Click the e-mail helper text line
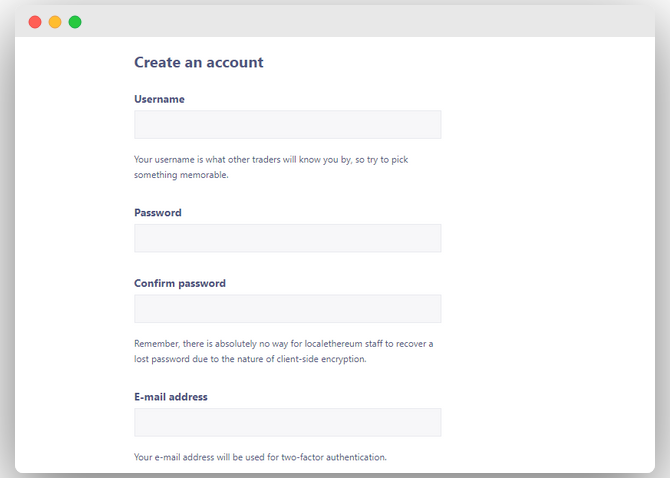The height and width of the screenshot is (478, 670). pyautogui.click(x=260, y=458)
